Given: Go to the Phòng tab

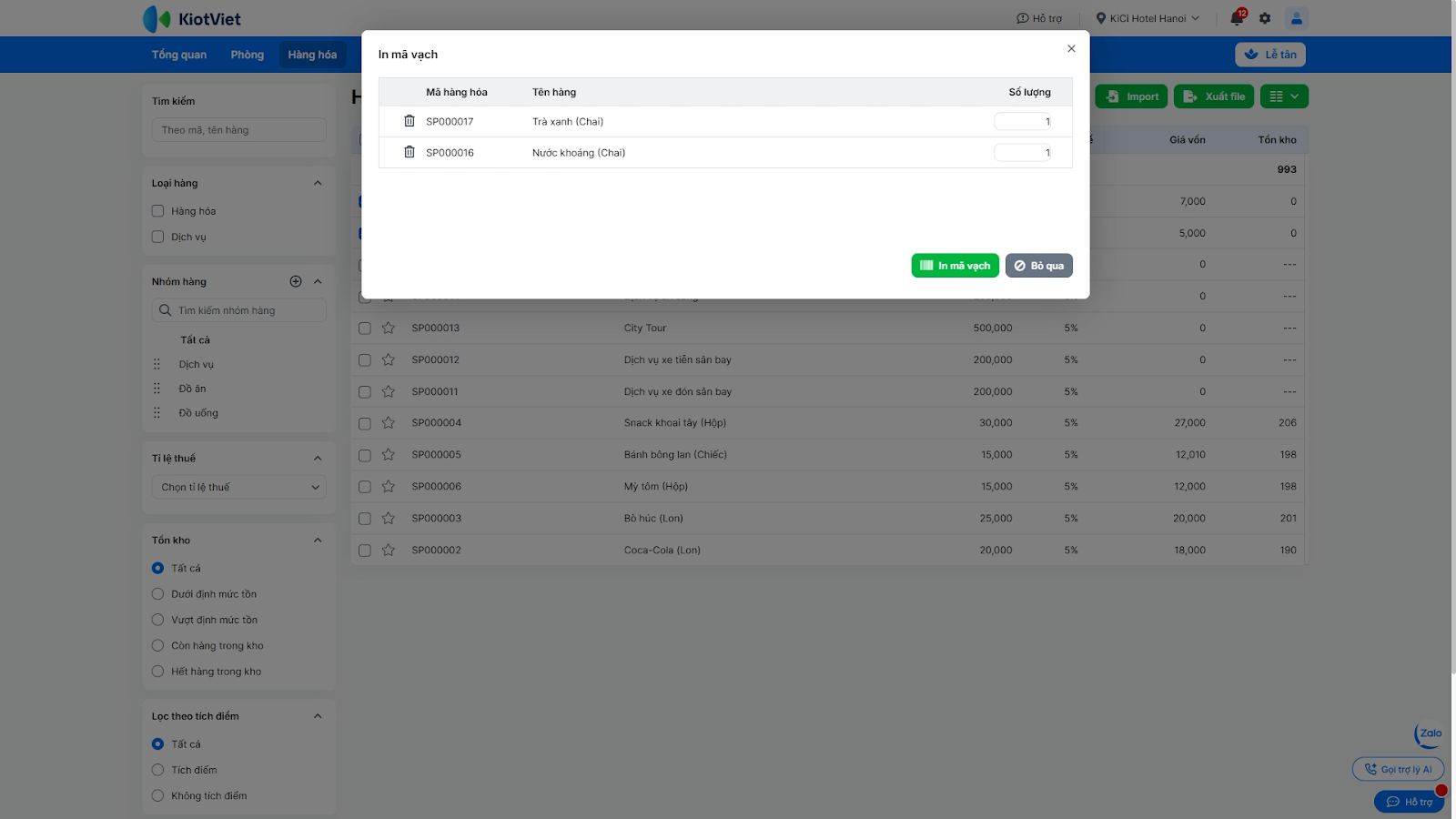Looking at the screenshot, I should tap(248, 55).
